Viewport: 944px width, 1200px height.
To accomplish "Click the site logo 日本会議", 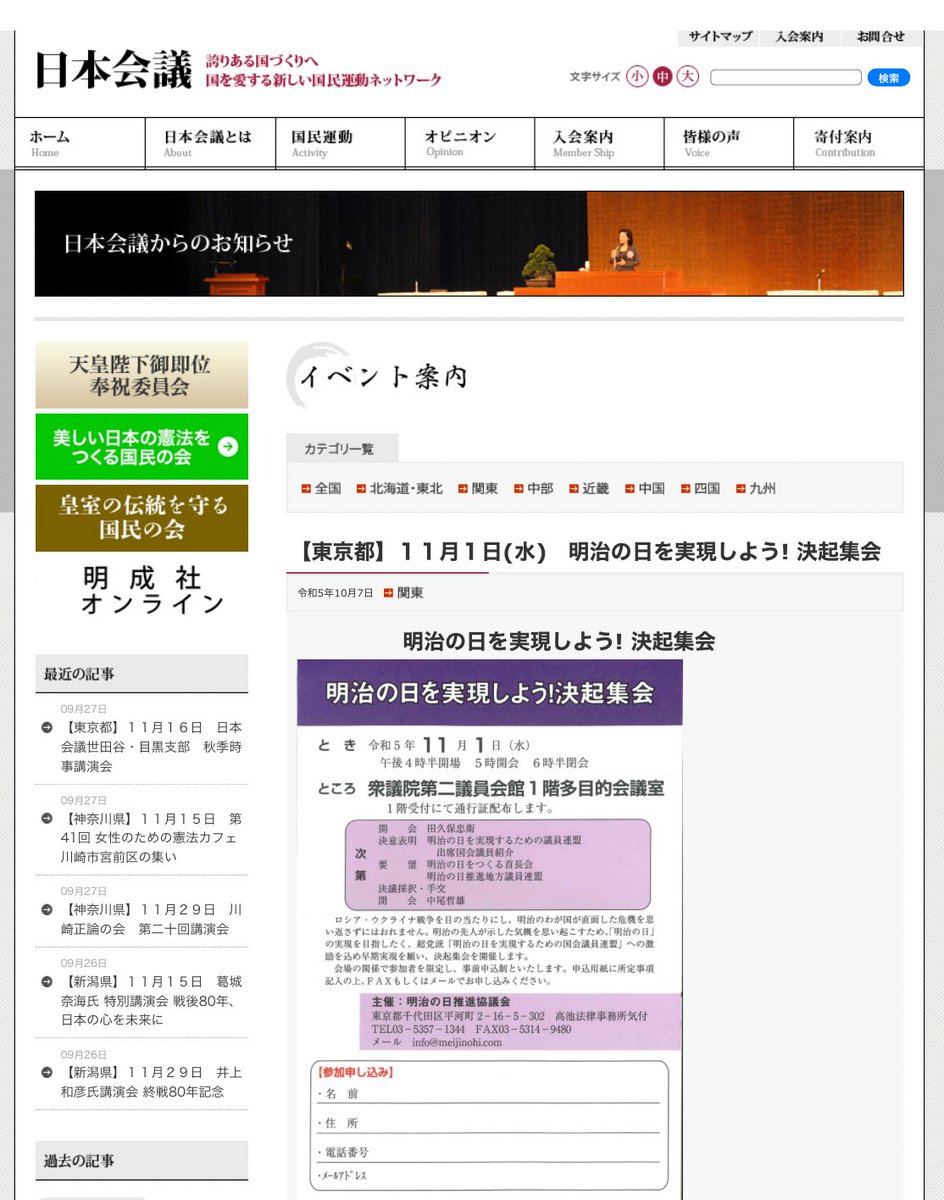I will (x=113, y=70).
